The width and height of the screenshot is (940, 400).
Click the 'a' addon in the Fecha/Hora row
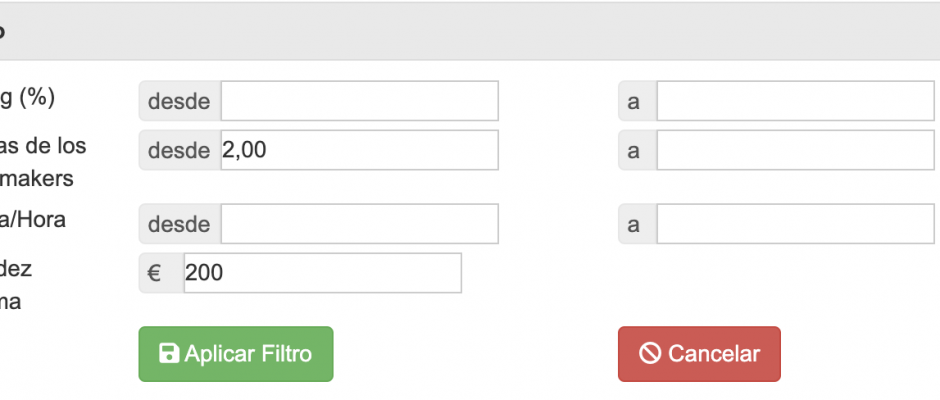[x=638, y=224]
